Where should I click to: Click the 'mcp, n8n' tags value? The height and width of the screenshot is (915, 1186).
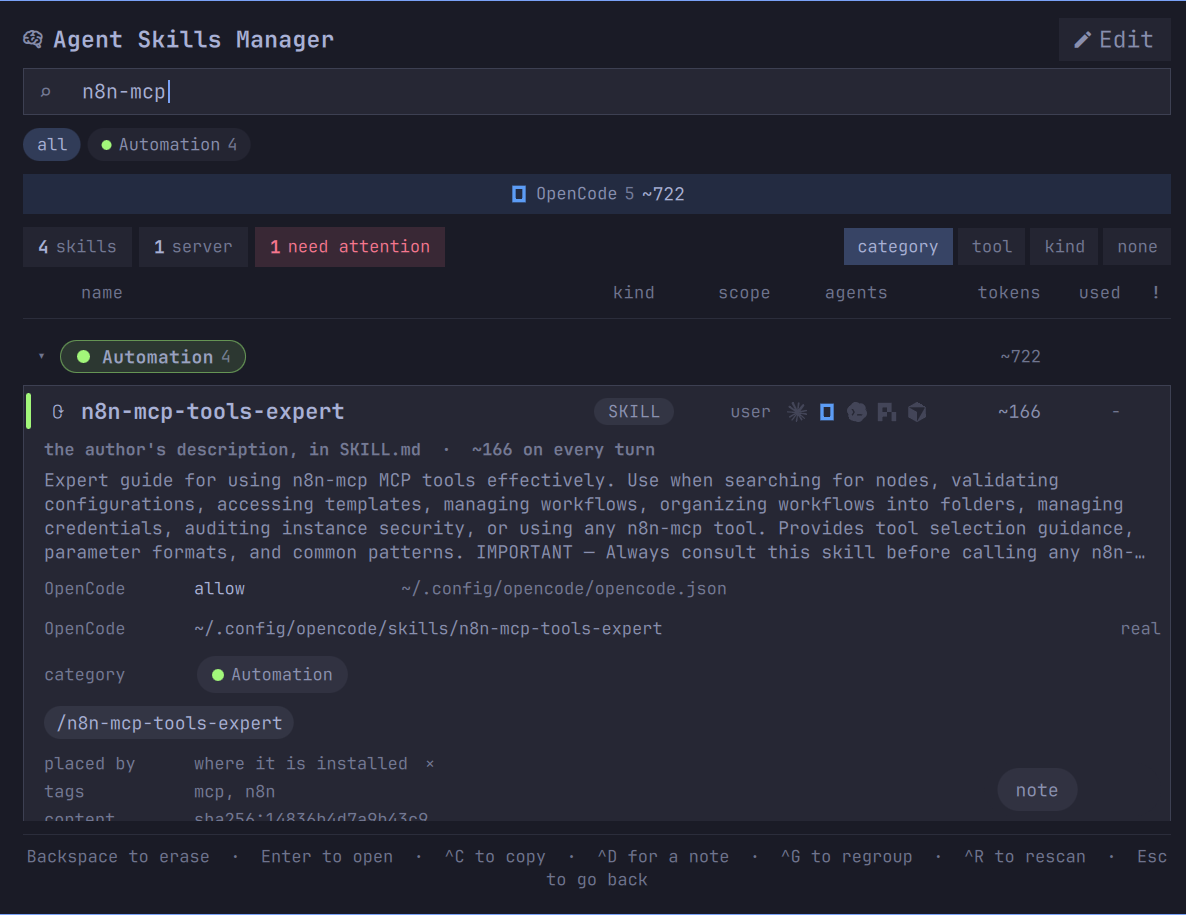(x=234, y=792)
